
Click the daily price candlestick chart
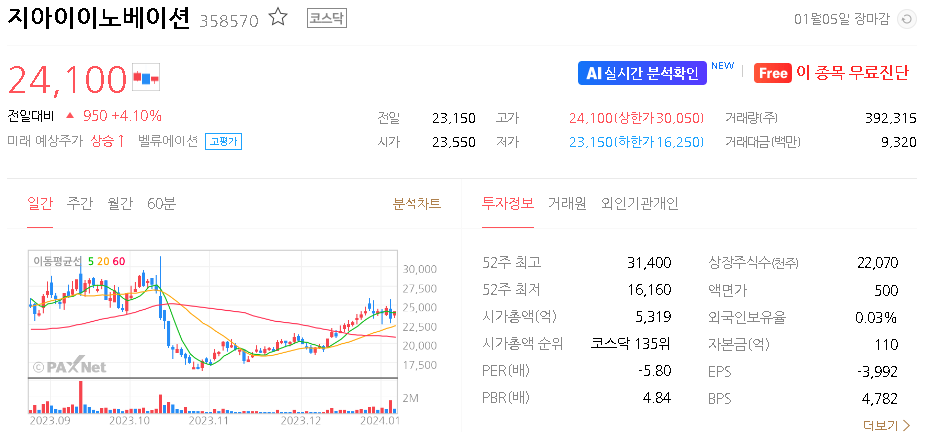213,314
